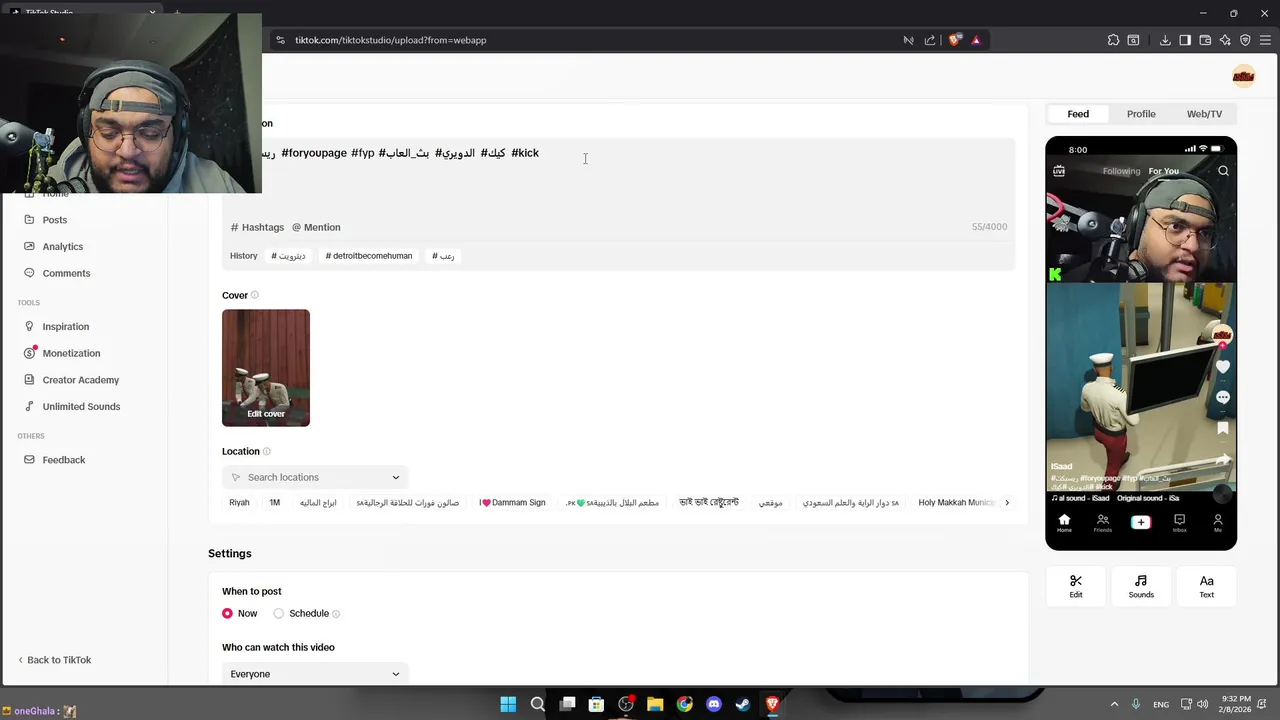Open browser downloads icon
The height and width of the screenshot is (720, 1280).
tap(1165, 40)
